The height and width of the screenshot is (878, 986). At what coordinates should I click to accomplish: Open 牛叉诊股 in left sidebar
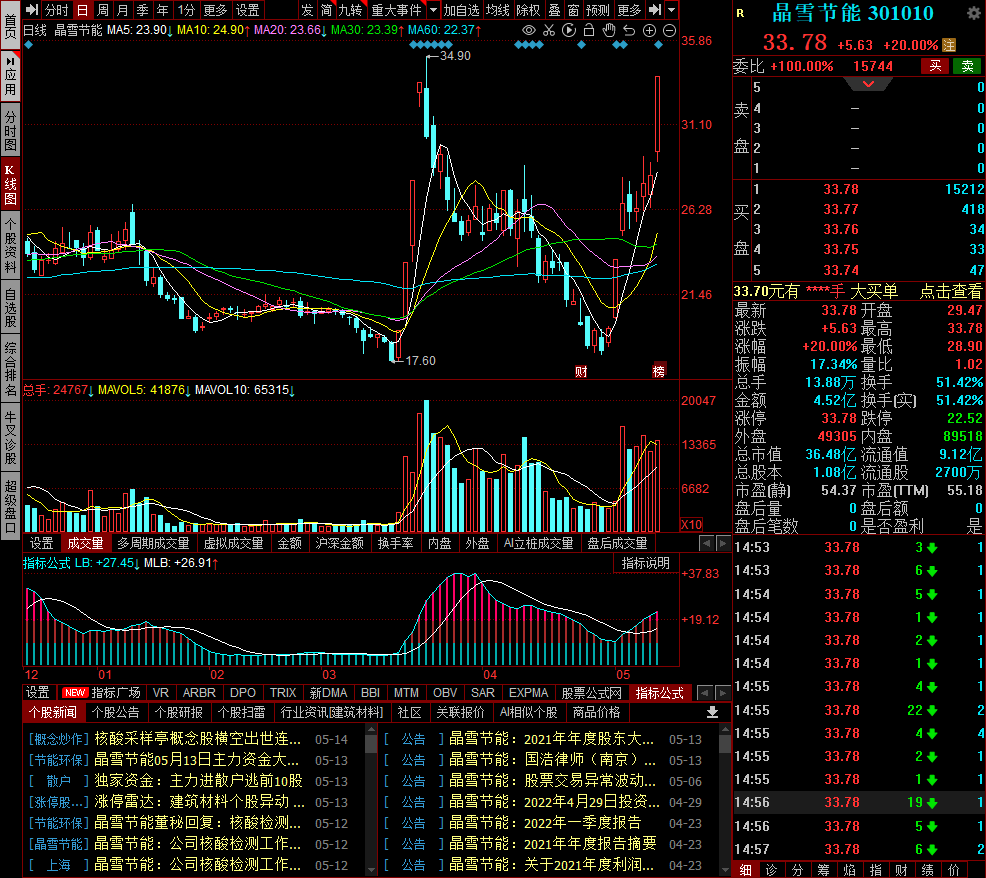pyautogui.click(x=11, y=438)
